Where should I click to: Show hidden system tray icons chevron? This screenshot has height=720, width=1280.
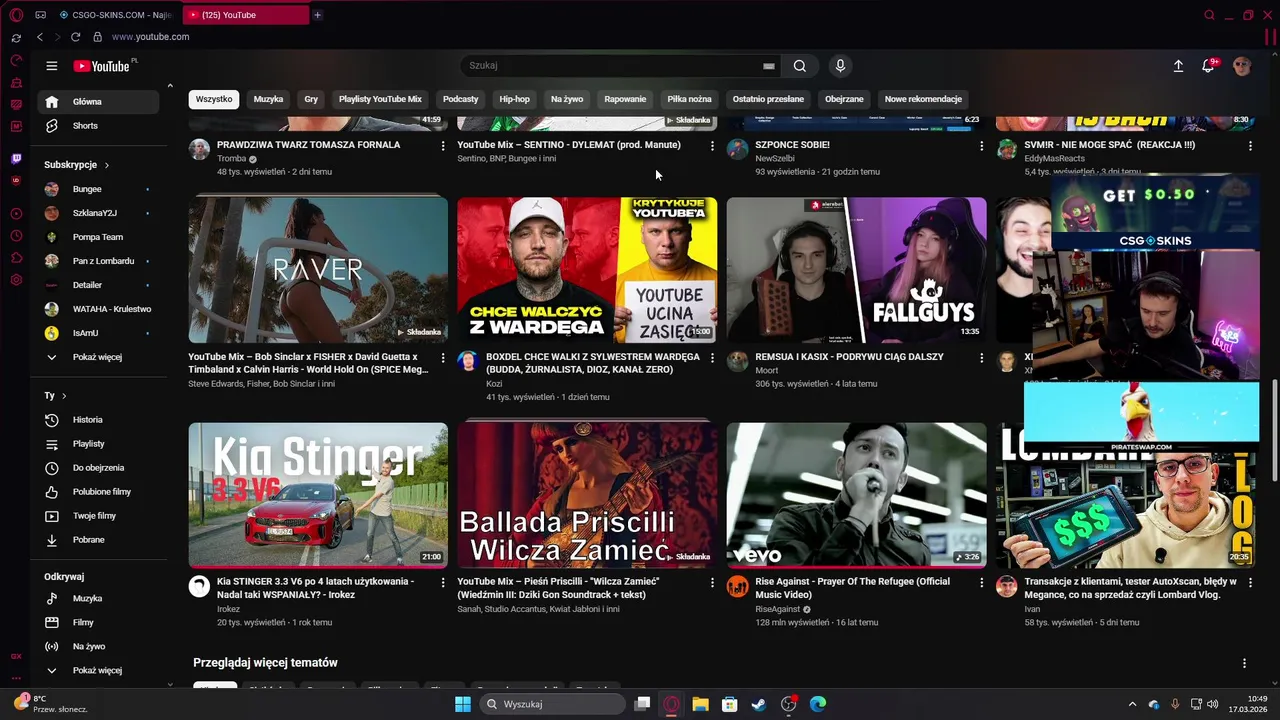(x=1132, y=704)
